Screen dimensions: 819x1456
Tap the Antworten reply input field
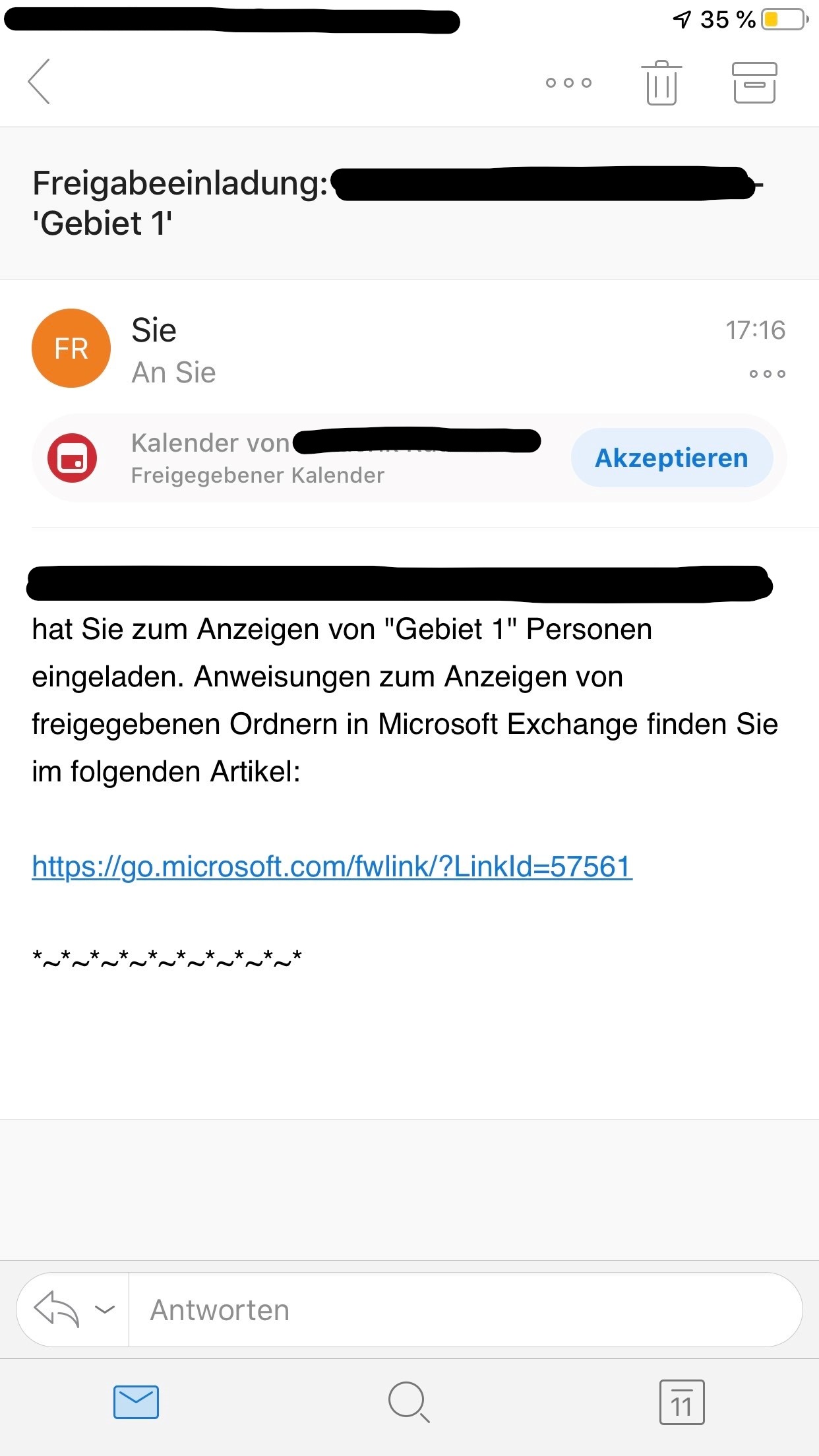465,1310
